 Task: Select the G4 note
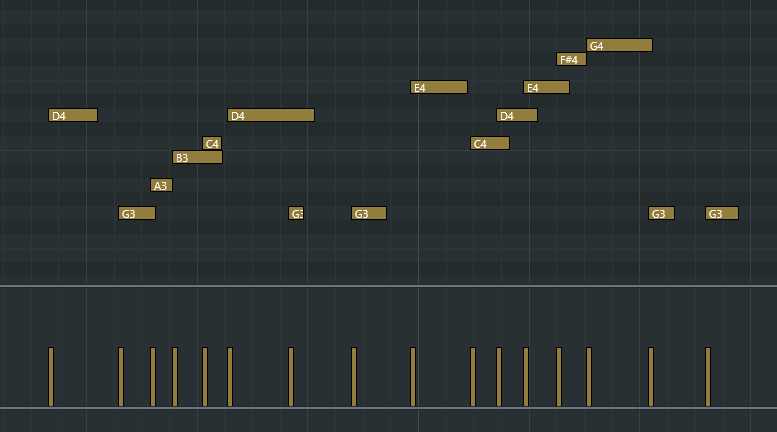click(x=619, y=45)
